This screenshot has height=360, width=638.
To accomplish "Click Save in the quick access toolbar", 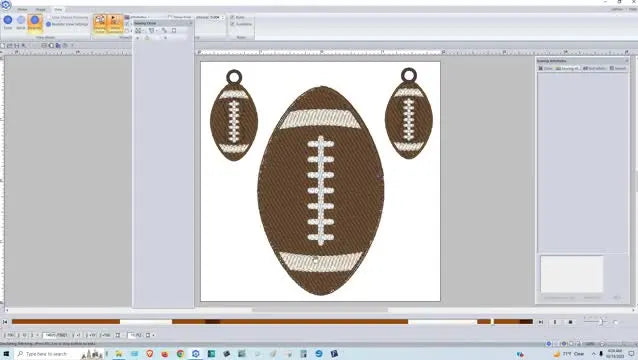I will pyautogui.click(x=17, y=46).
